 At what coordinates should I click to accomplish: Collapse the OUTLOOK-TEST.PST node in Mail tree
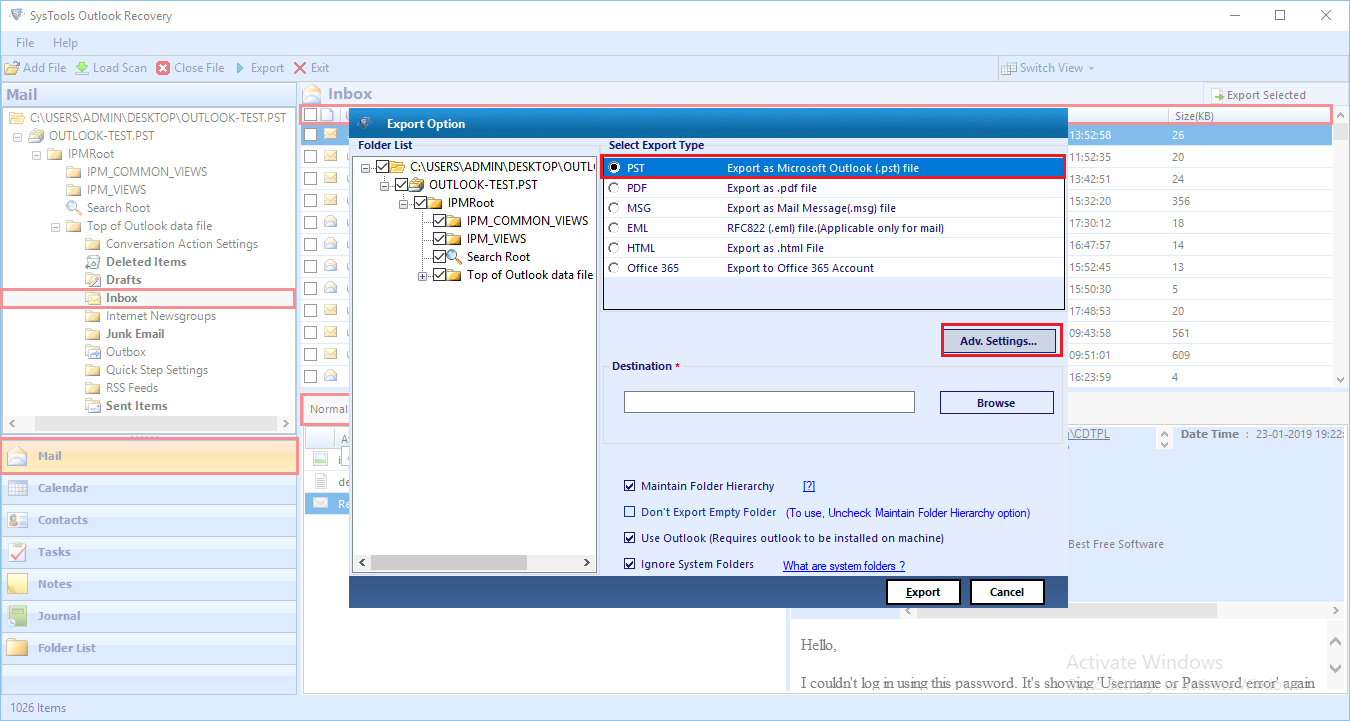click(x=18, y=136)
